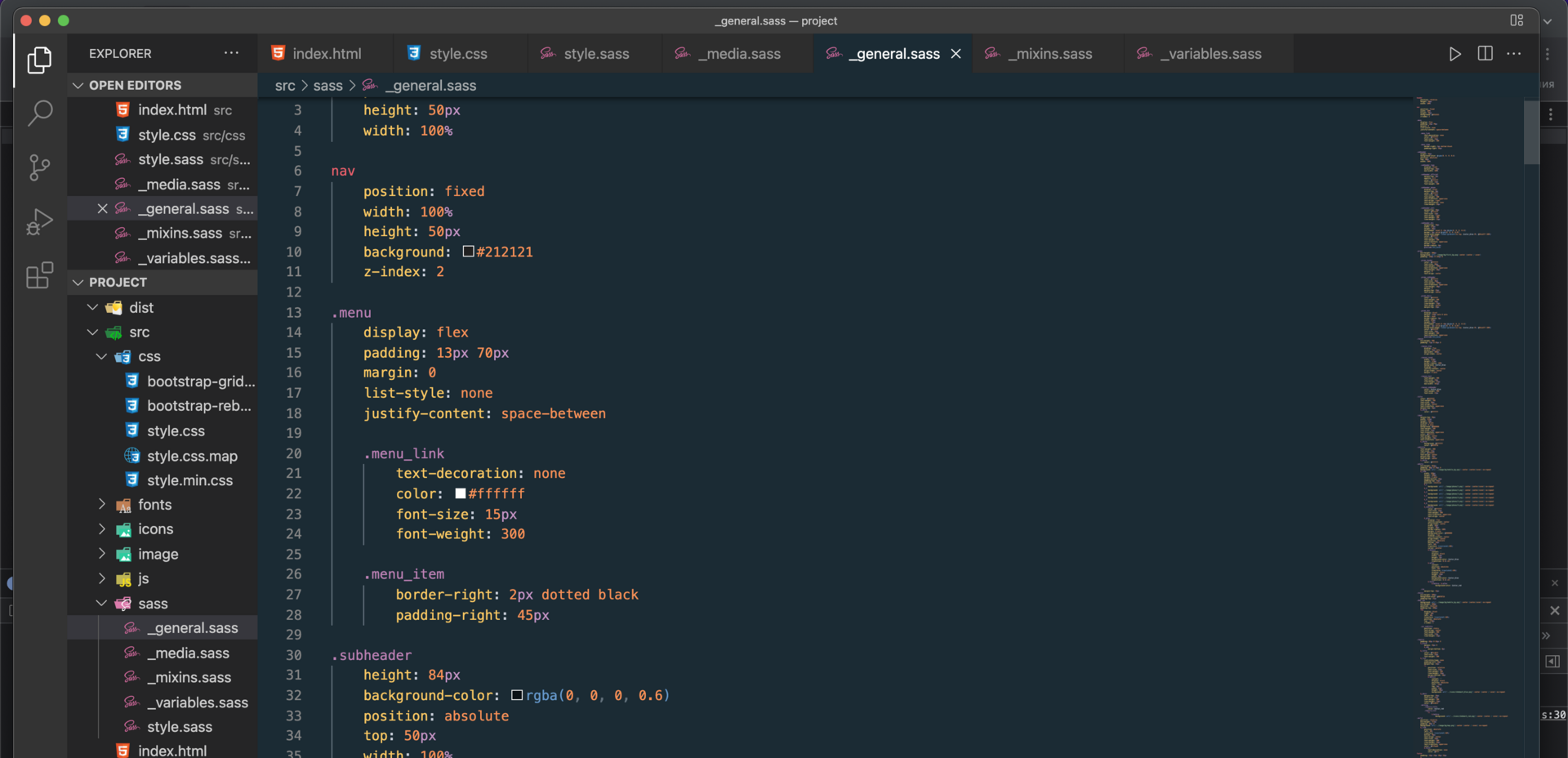This screenshot has height=758, width=1568.
Task: Click Explorer more actions ellipsis
Action: (232, 53)
